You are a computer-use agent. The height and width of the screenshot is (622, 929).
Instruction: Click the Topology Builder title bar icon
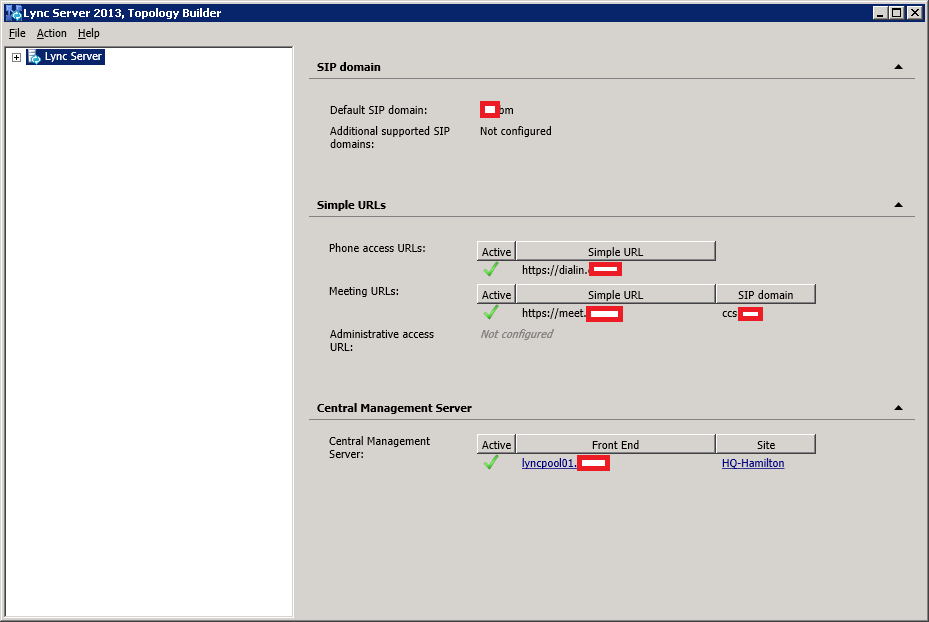click(12, 12)
